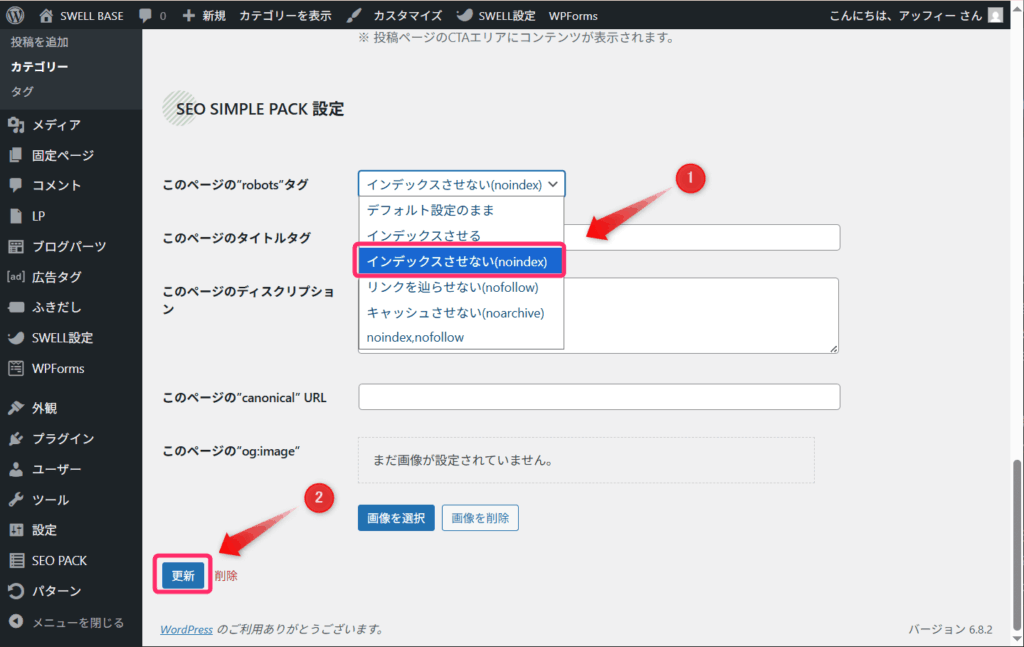
Task: Click the SEO PACK sidebar icon
Action: [x=16, y=560]
